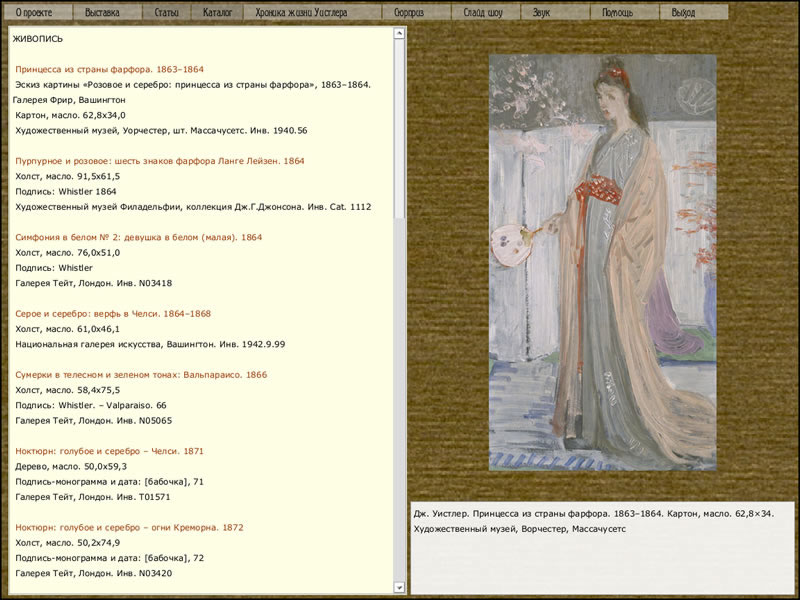Click the scroll up arrow of the list
The width and height of the screenshot is (800, 600).
click(x=399, y=33)
